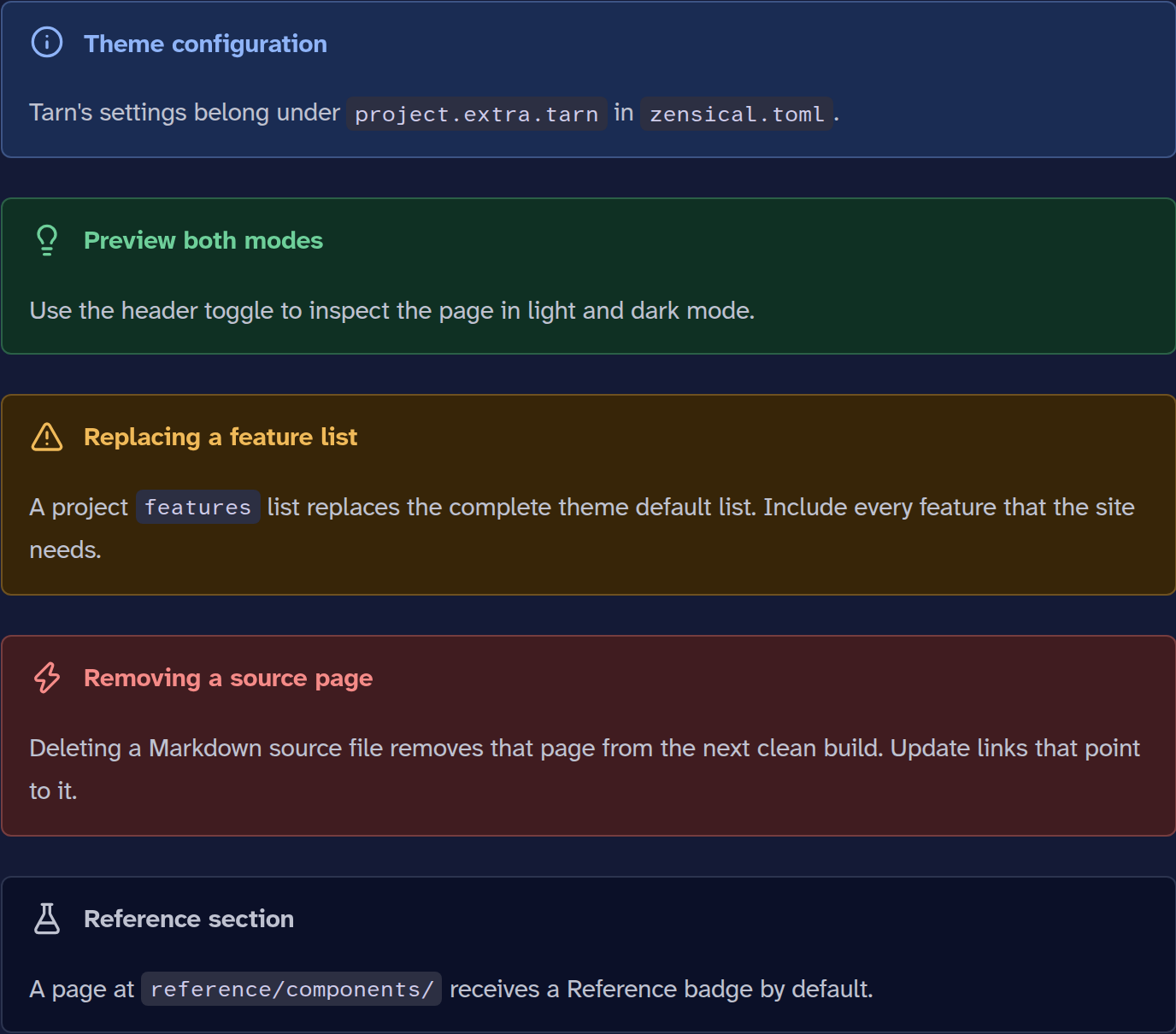Click the 'Theme configuration' heading

pyautogui.click(x=205, y=44)
